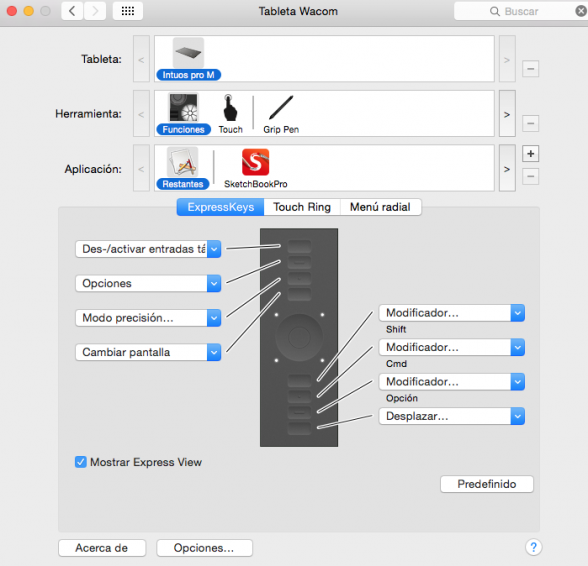
Task: Open the Des-/activar entradas táctiles dropdown
Action: pos(148,249)
